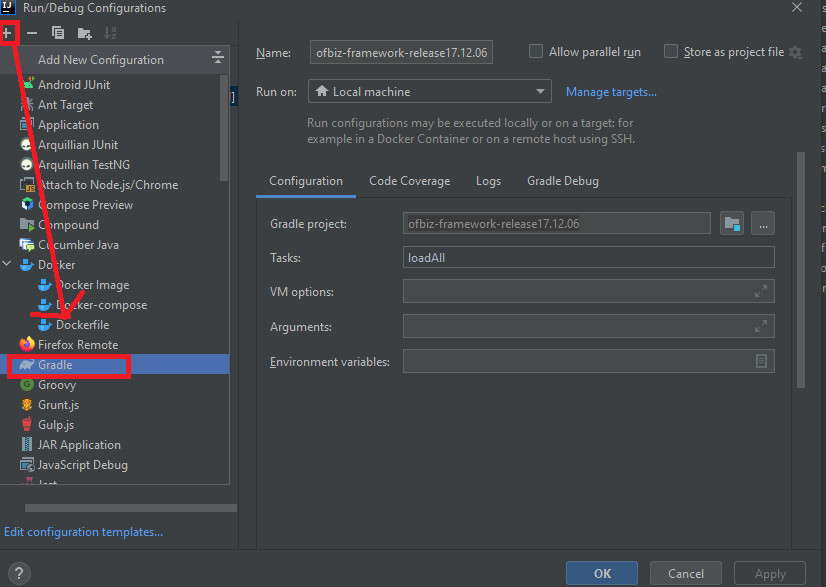The height and width of the screenshot is (587, 826).
Task: Expand the Arguments field editor
Action: pos(762,326)
